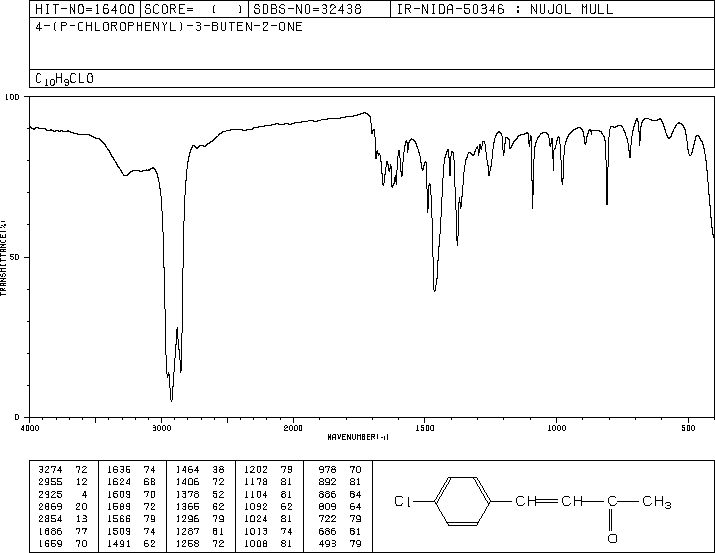
Task: Click the TRANSMITTANCE vertical axis title
Action: [3, 258]
